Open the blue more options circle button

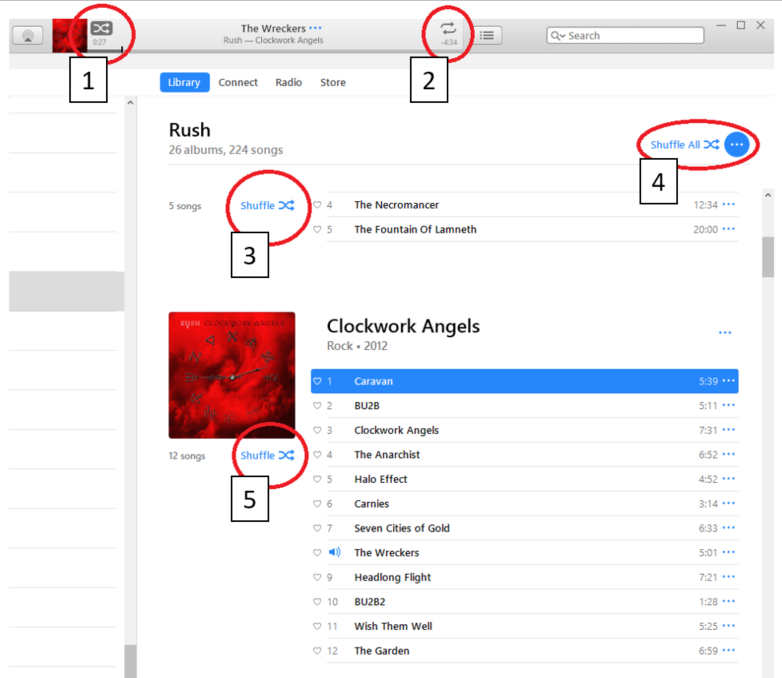[737, 145]
